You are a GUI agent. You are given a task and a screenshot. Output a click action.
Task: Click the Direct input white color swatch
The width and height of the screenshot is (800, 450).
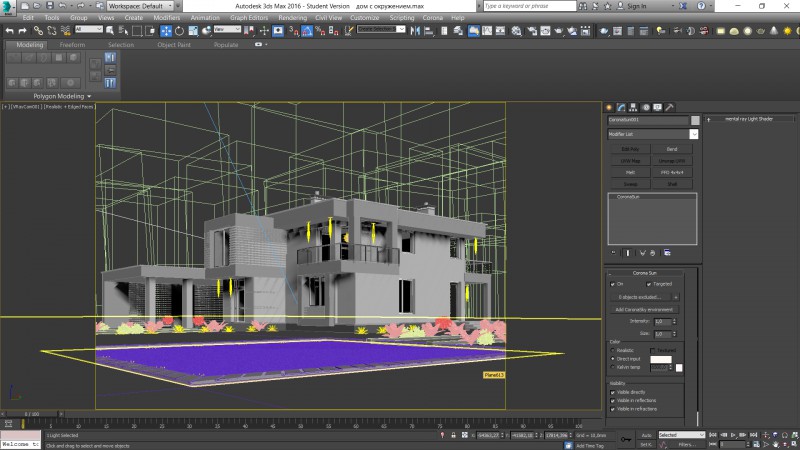coord(661,358)
